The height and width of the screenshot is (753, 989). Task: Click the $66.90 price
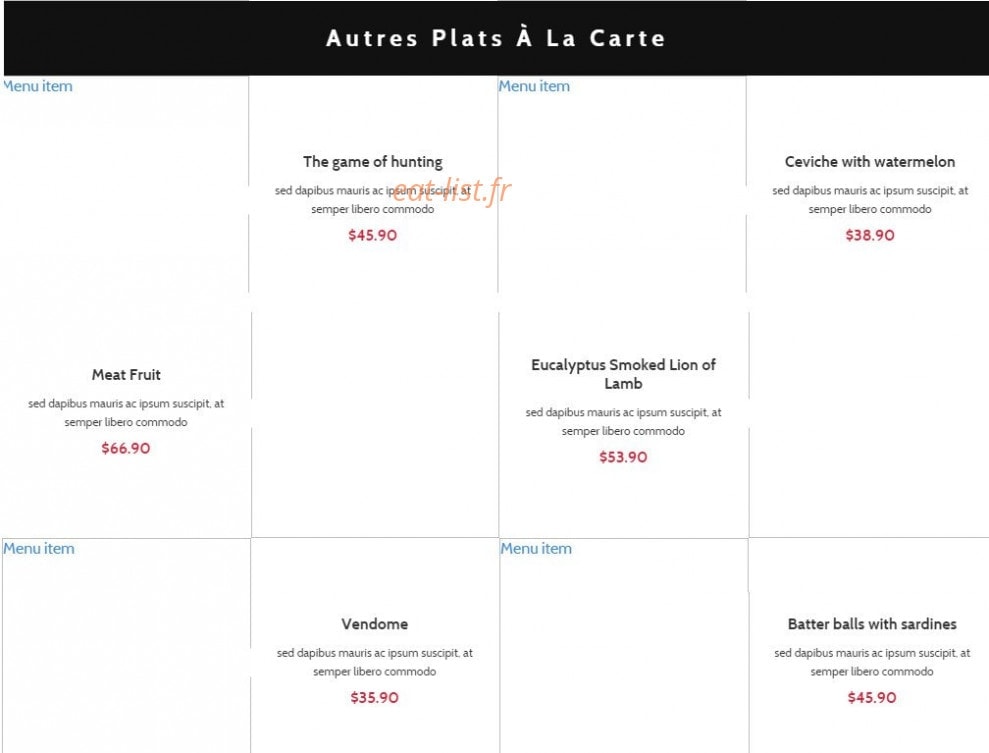click(x=126, y=448)
